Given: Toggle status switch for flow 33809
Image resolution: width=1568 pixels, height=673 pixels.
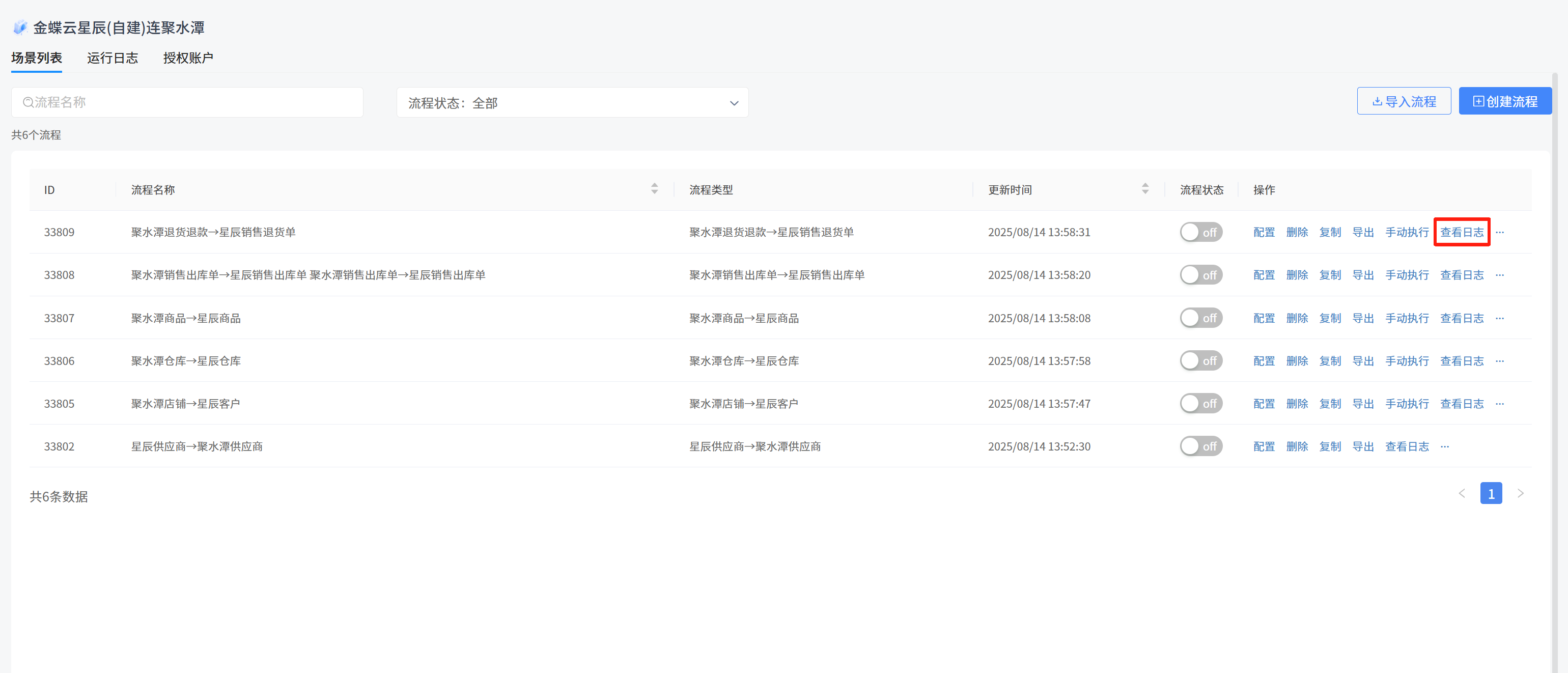Looking at the screenshot, I should tap(1200, 233).
